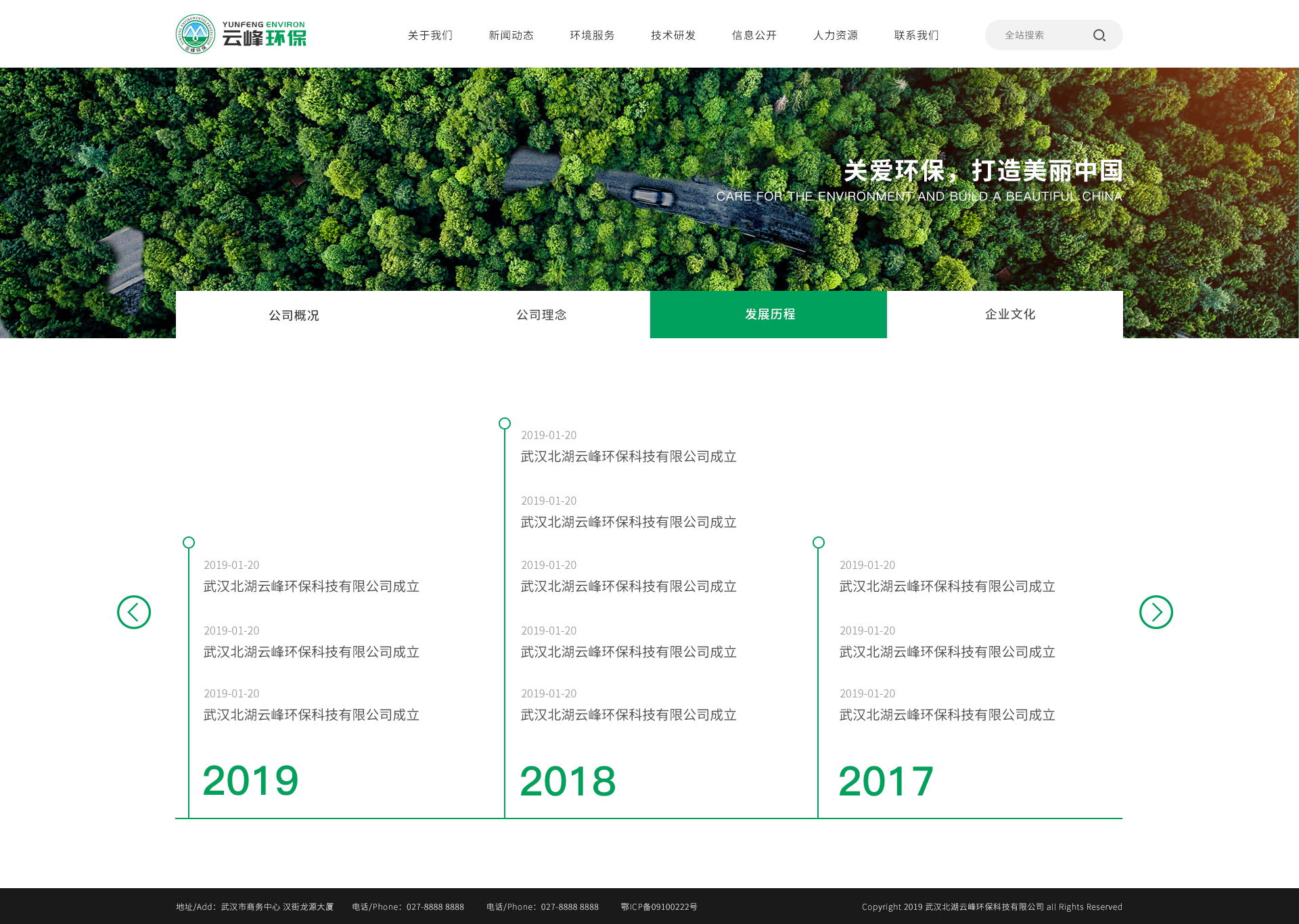Open the 信息公开 navigation item
Screen dimensions: 1299x924
tap(754, 35)
